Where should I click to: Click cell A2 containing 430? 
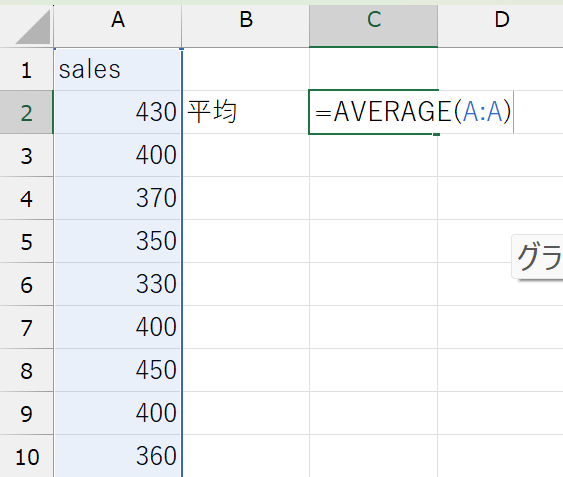[117, 112]
